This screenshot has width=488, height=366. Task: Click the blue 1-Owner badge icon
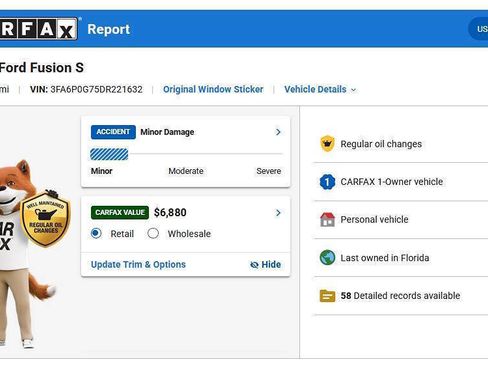pos(327,182)
